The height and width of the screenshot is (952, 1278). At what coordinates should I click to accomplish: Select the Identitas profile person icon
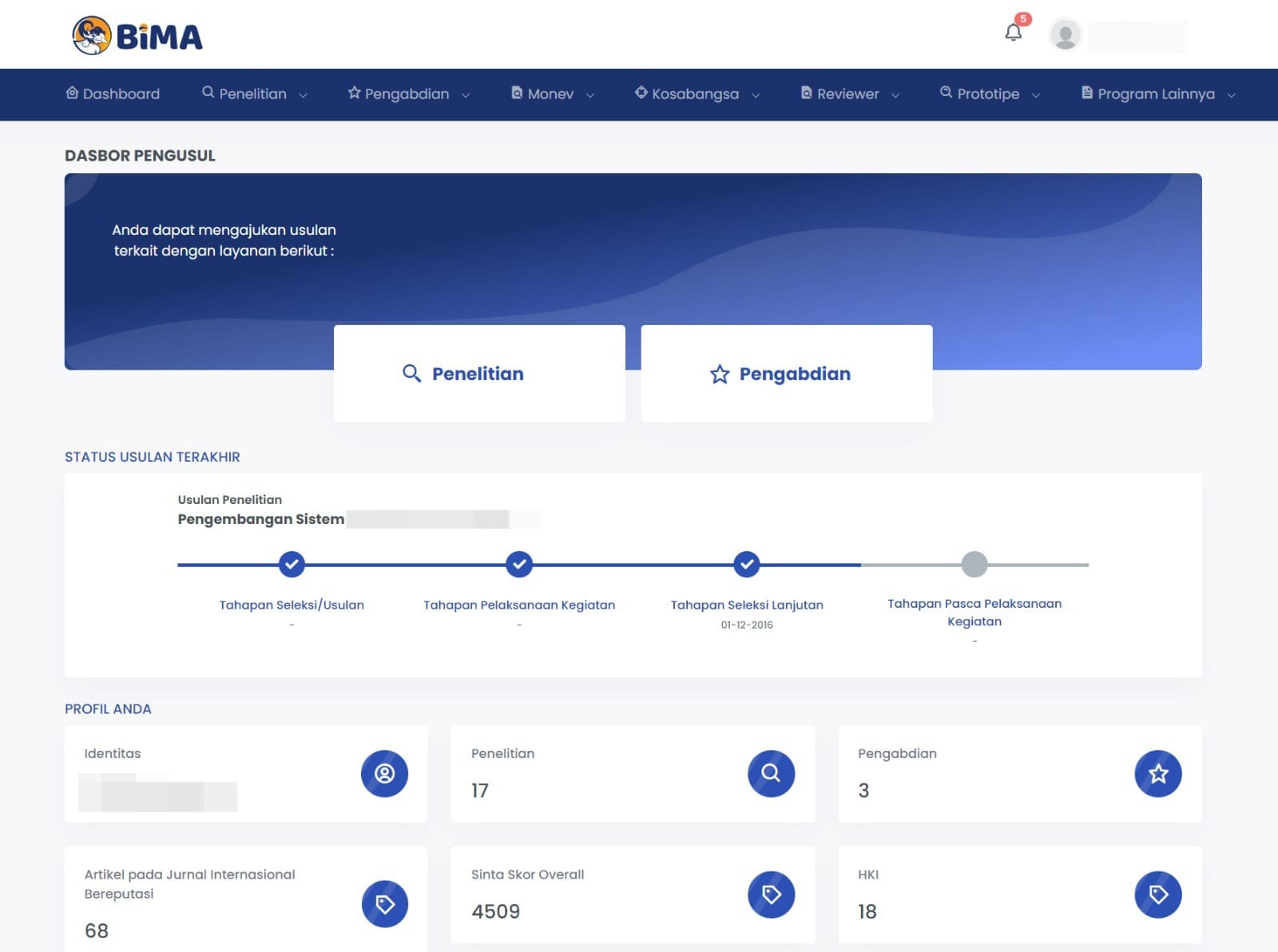tap(384, 773)
